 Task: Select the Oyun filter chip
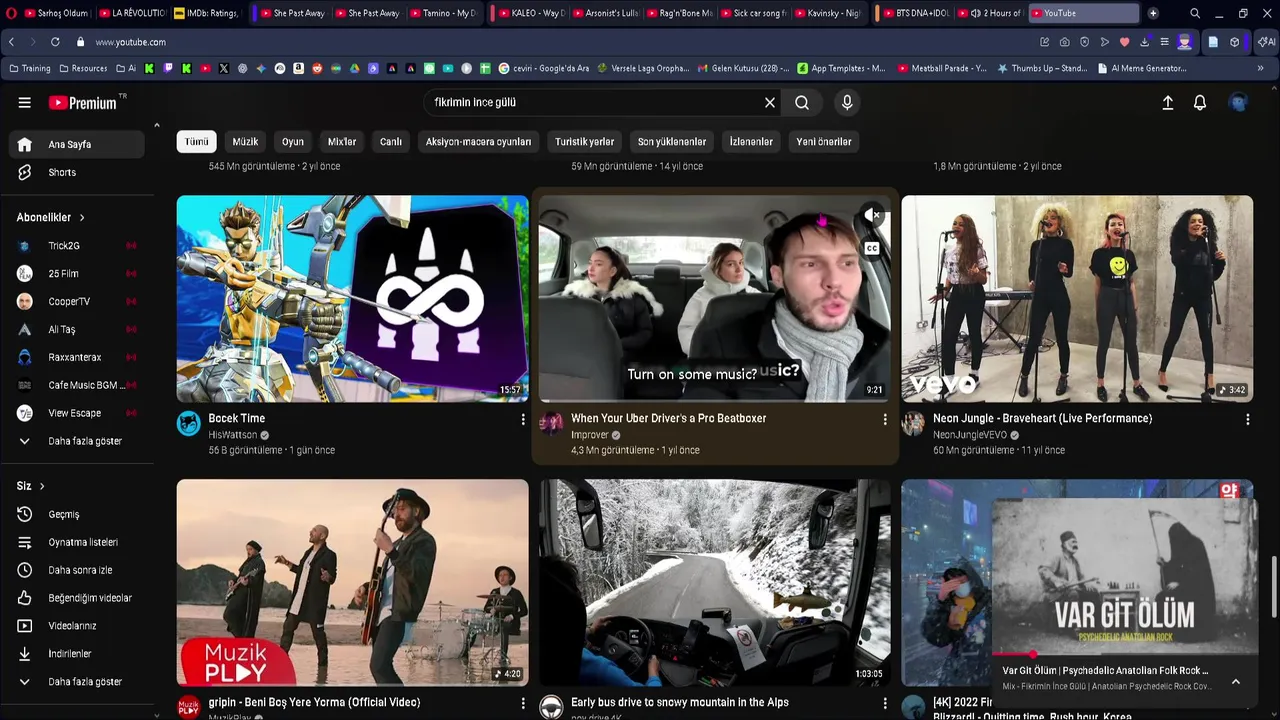click(x=293, y=142)
